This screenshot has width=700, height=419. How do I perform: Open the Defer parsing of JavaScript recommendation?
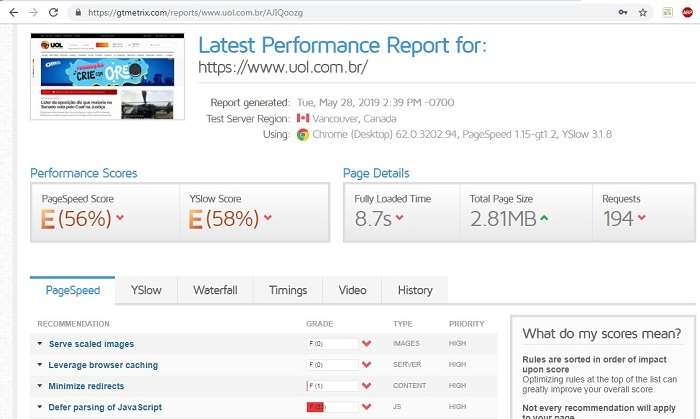(105, 407)
